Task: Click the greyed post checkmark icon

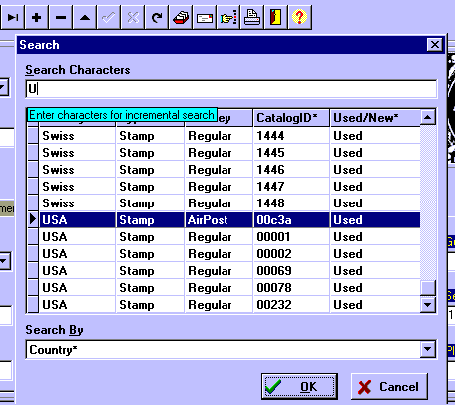Action: pos(109,17)
